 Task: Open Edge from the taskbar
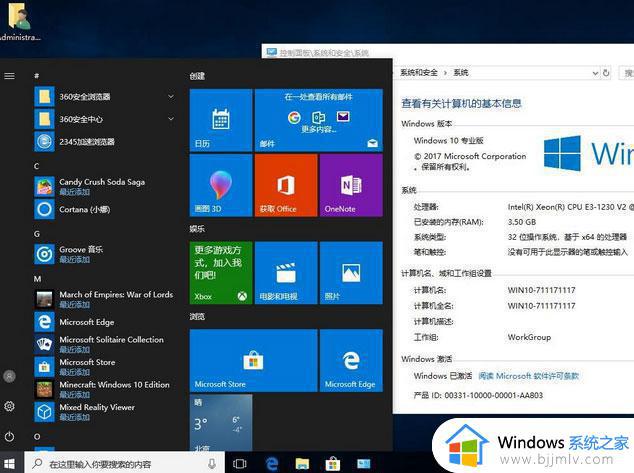click(272, 464)
